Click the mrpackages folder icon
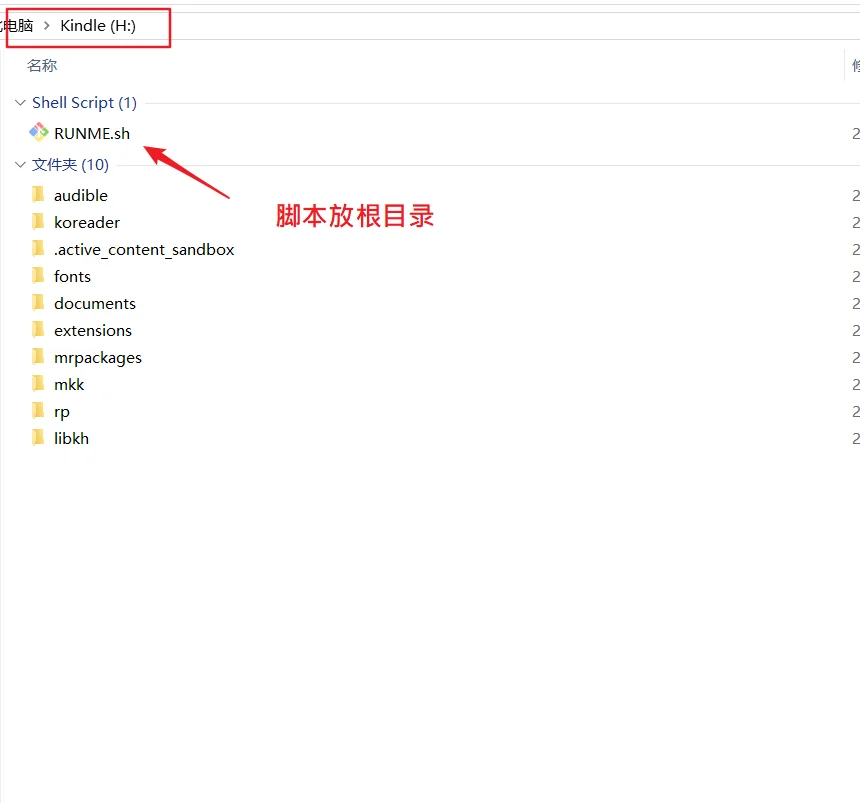Viewport: 860px width, 803px height. tap(38, 356)
